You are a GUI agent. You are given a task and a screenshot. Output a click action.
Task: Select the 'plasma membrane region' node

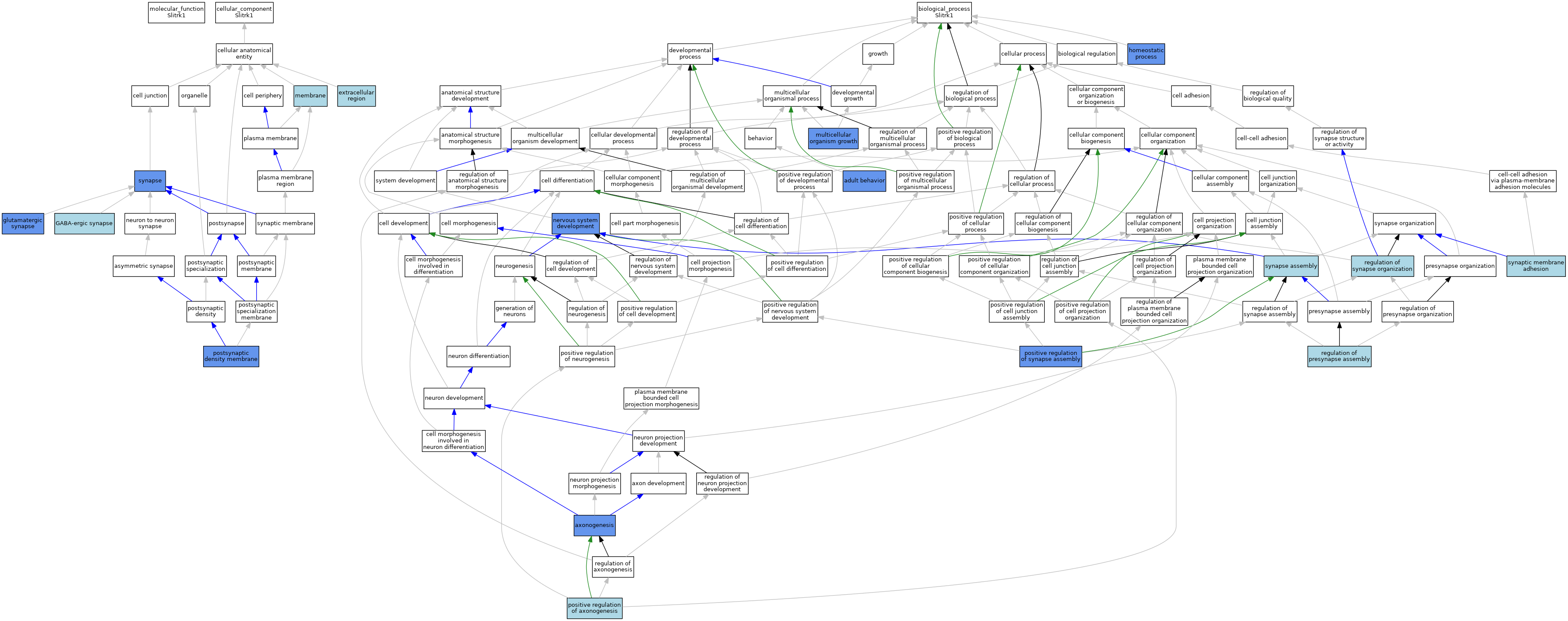285,181
